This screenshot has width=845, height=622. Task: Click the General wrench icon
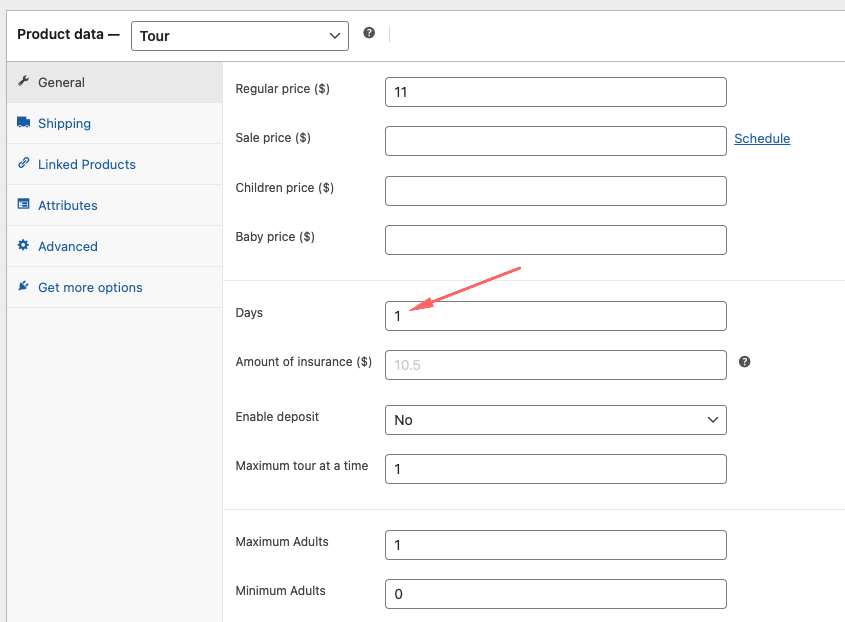pyautogui.click(x=23, y=81)
